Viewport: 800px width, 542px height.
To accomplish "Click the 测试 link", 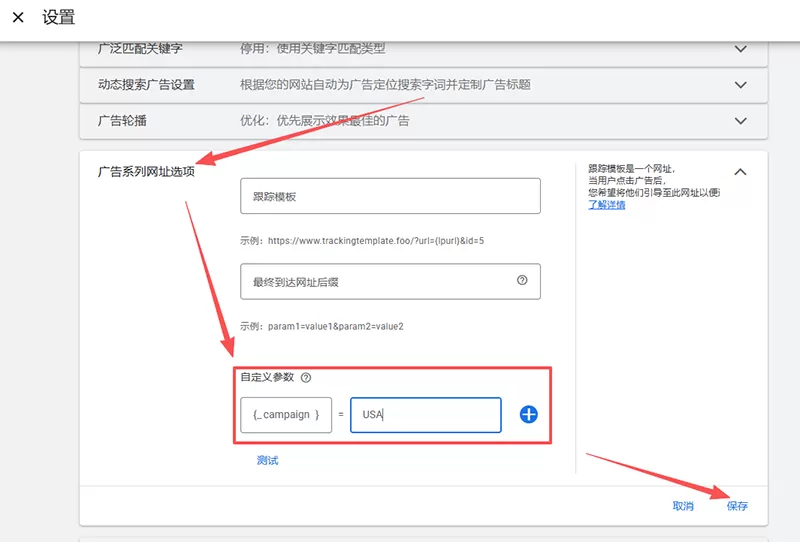I will [x=267, y=460].
